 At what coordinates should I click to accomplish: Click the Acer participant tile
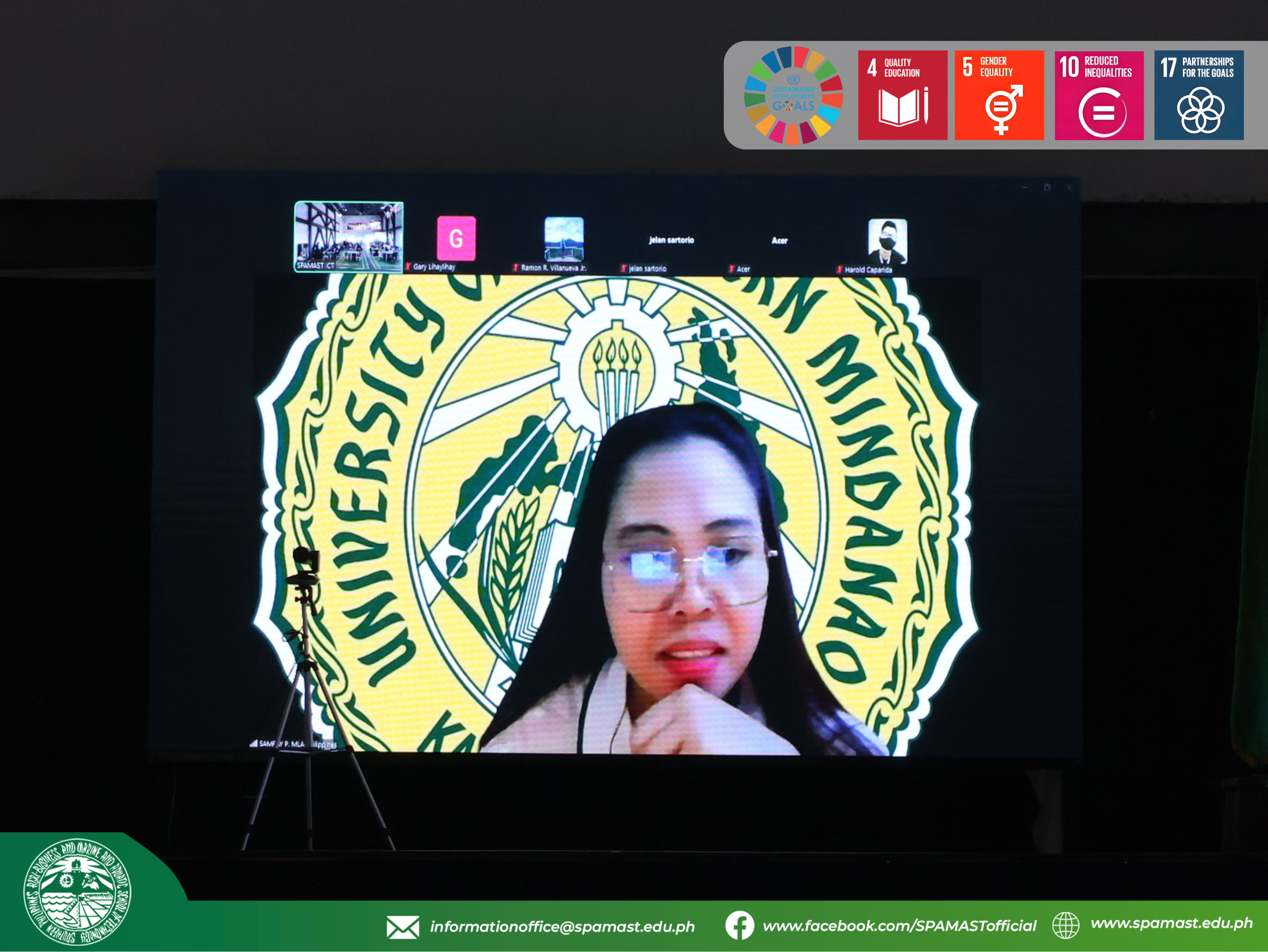[x=779, y=241]
